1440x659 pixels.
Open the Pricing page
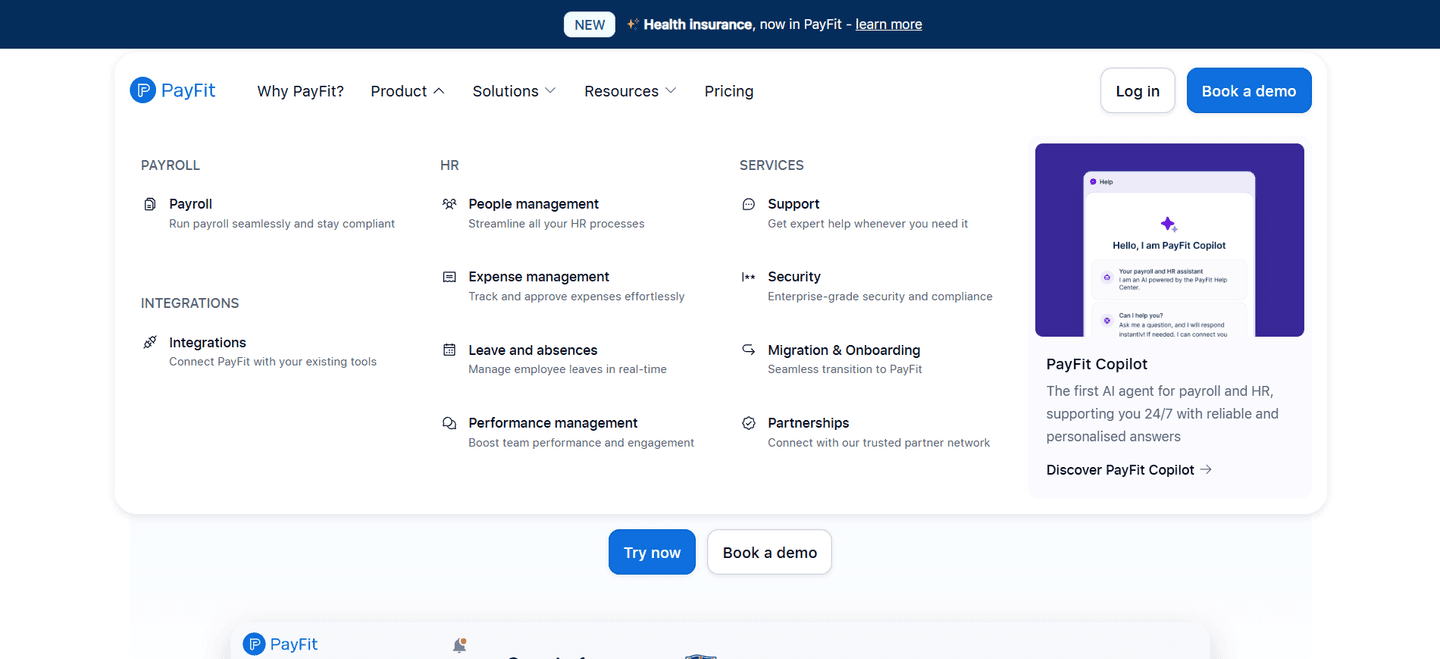pyautogui.click(x=729, y=91)
